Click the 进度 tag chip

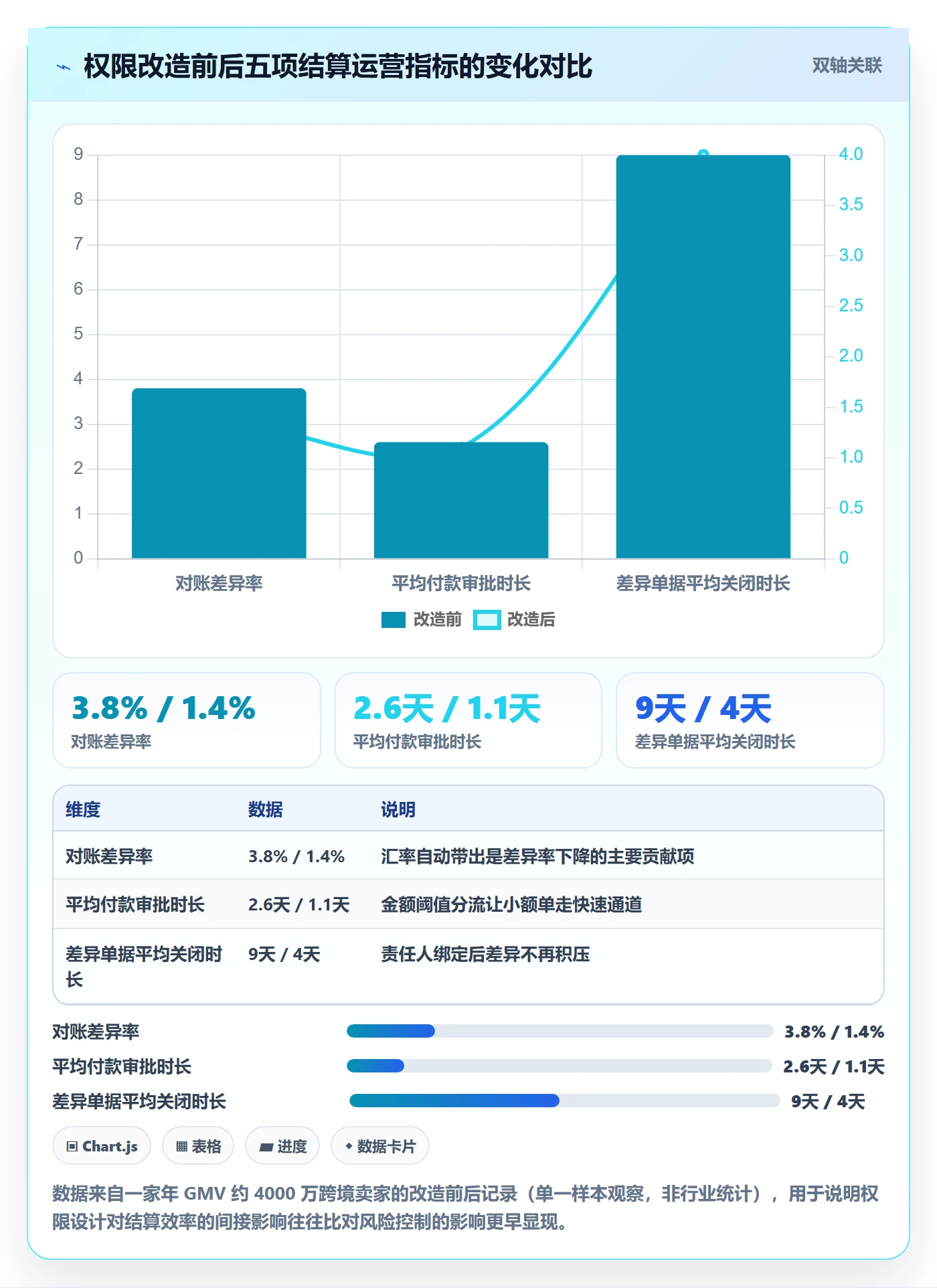tap(282, 1146)
